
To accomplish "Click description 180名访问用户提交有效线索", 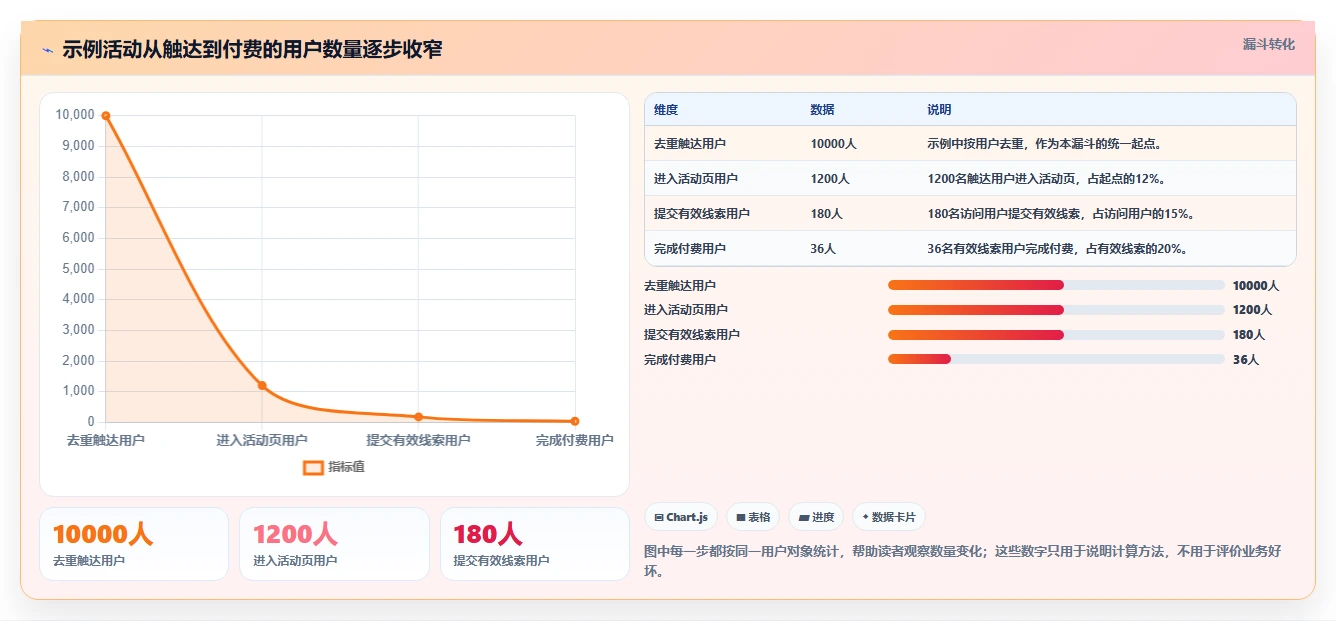I will tap(1061, 214).
